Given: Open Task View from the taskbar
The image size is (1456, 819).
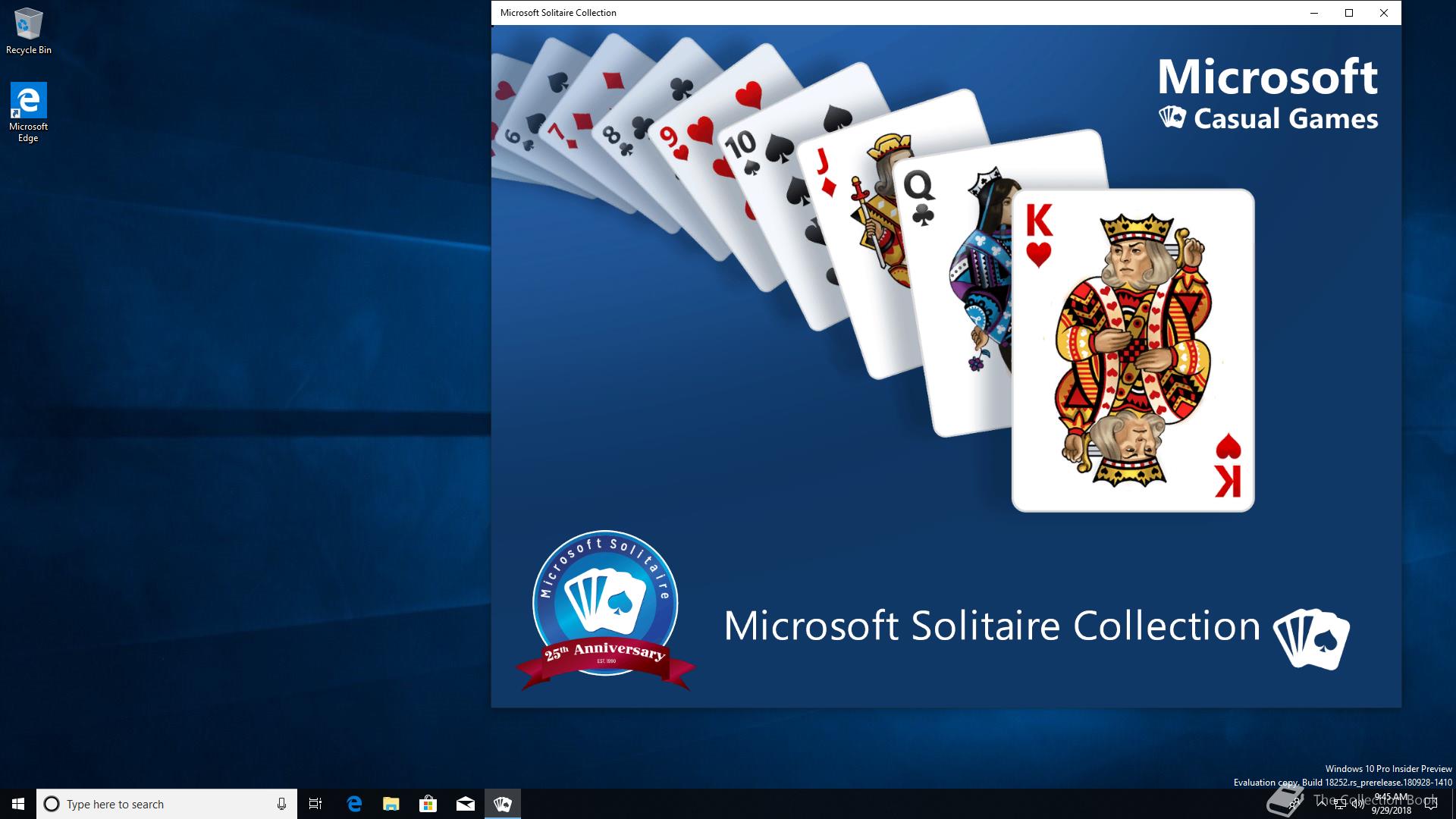Looking at the screenshot, I should click(x=315, y=804).
